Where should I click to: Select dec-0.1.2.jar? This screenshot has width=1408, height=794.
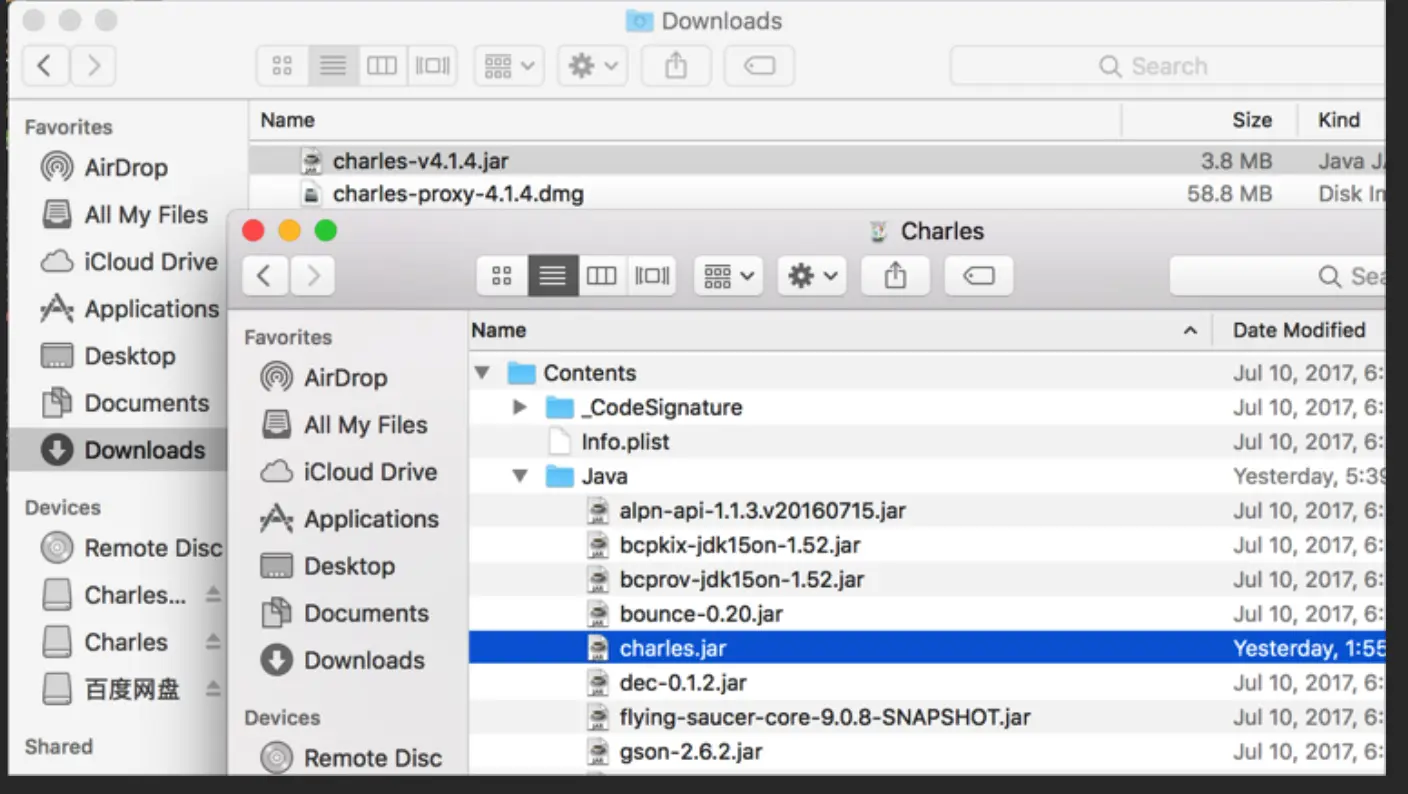(926, 683)
